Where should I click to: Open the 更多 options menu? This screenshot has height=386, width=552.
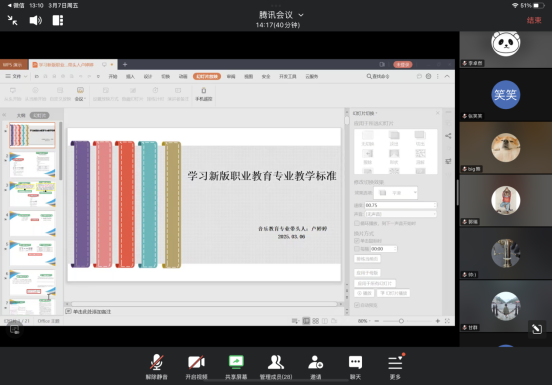point(395,367)
